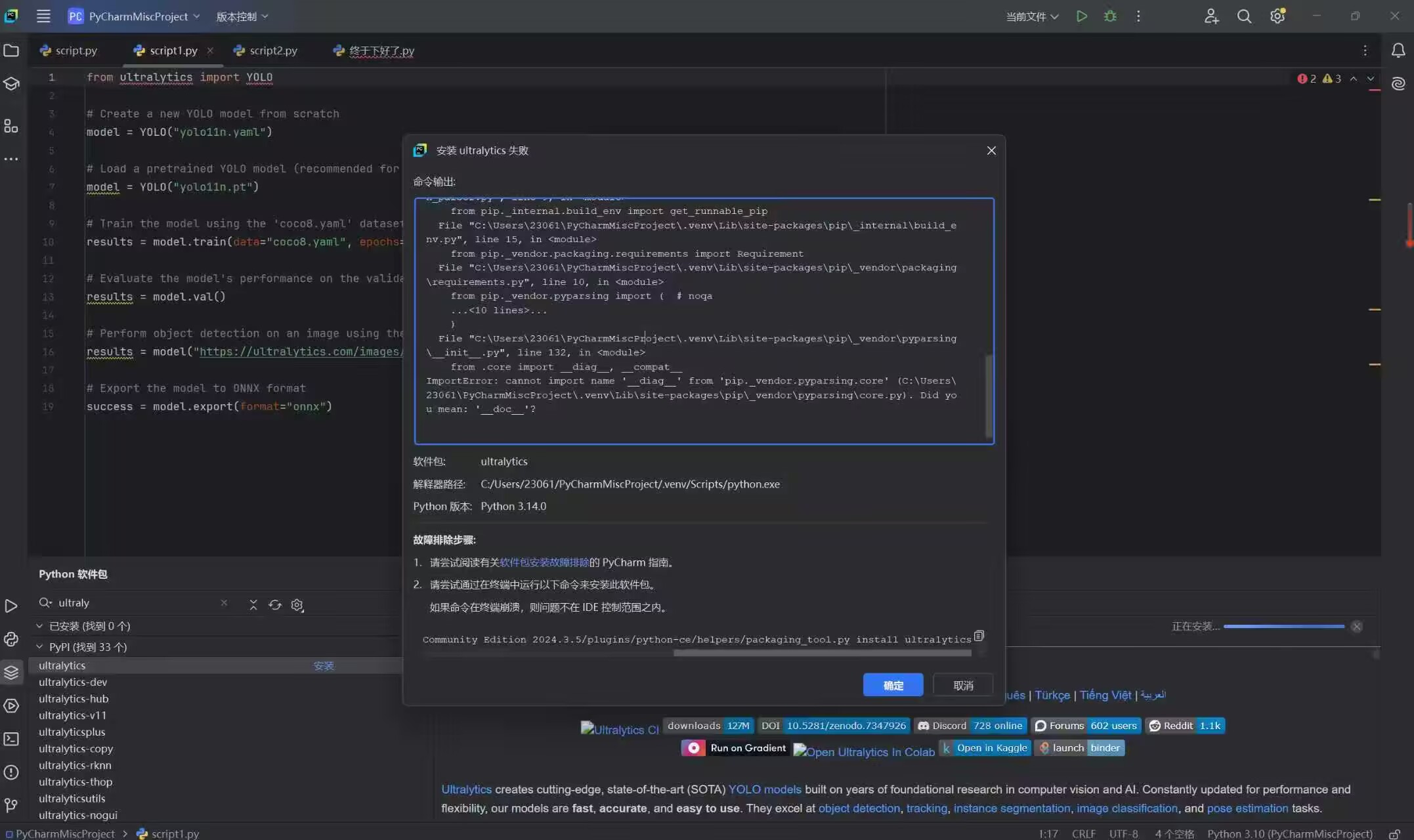
Task: Open Notifications bell icon
Action: tap(1398, 51)
